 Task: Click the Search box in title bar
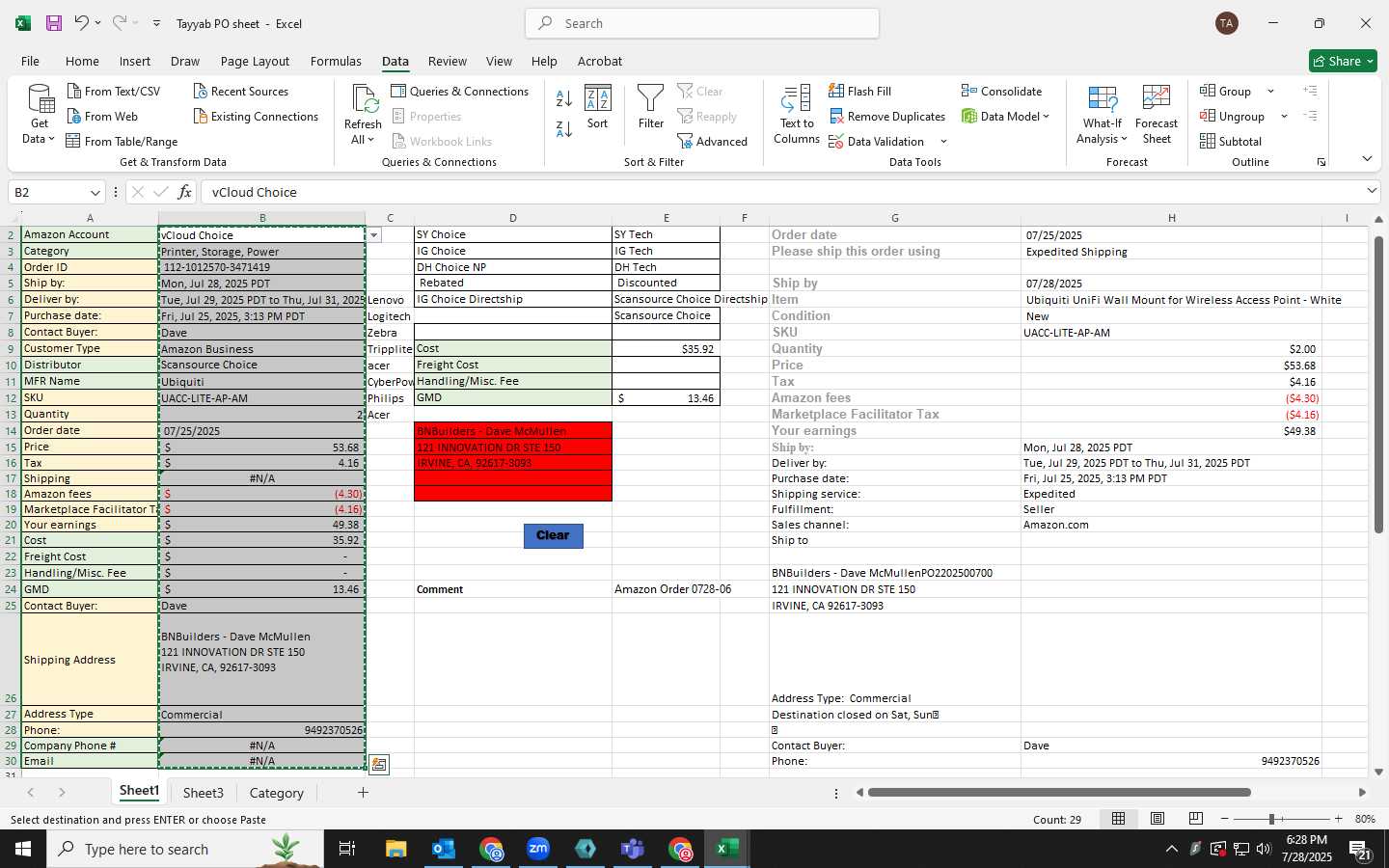pos(702,23)
